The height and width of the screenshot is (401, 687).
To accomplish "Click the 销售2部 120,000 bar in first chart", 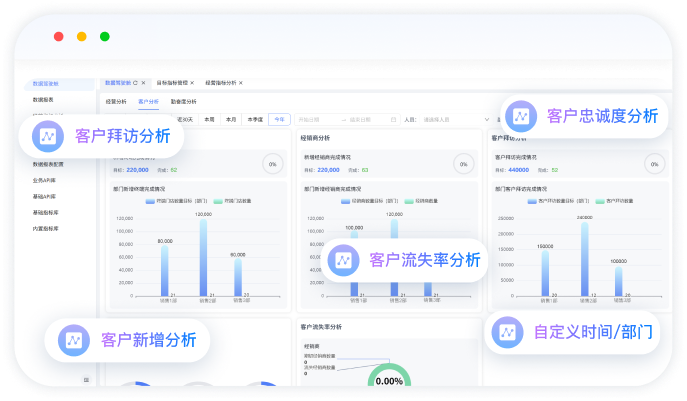I will [x=203, y=256].
